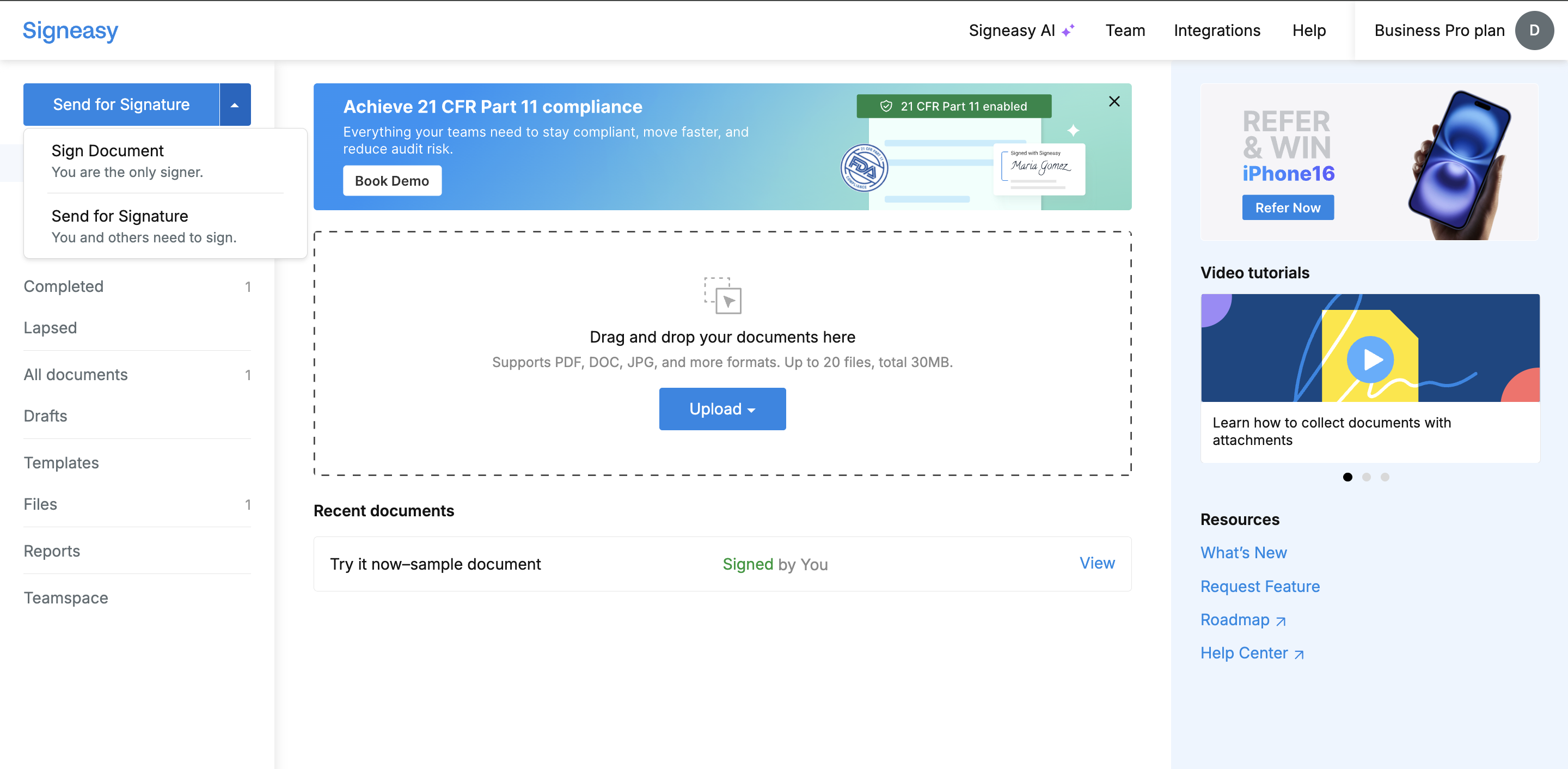
Task: Choose Sign Document from the dropdown
Action: click(165, 161)
